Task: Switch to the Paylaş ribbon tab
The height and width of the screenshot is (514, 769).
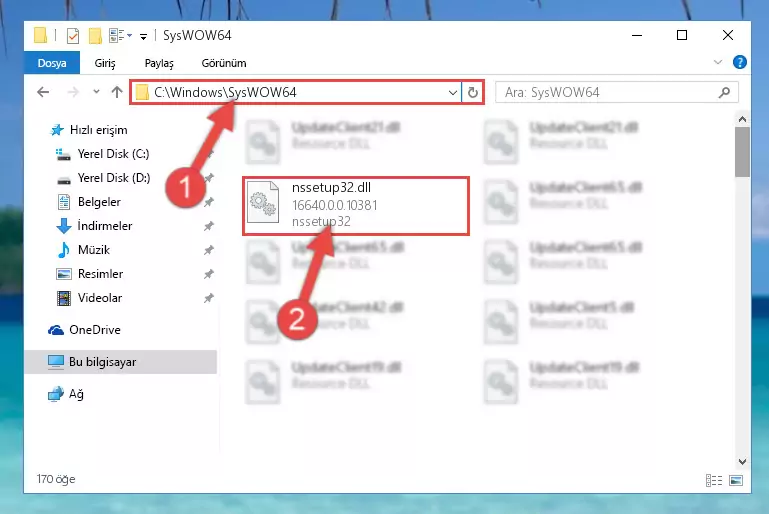Action: (x=159, y=63)
